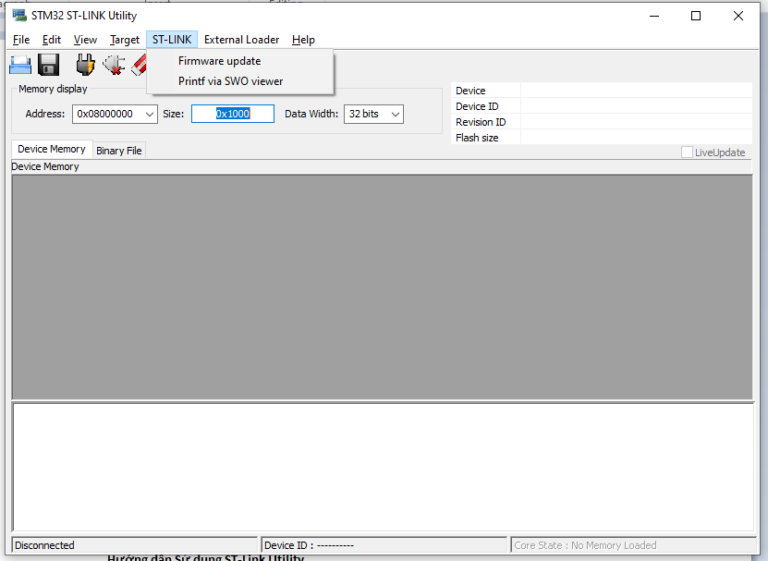The image size is (768, 561).
Task: Open the Target menu
Action: coord(124,40)
